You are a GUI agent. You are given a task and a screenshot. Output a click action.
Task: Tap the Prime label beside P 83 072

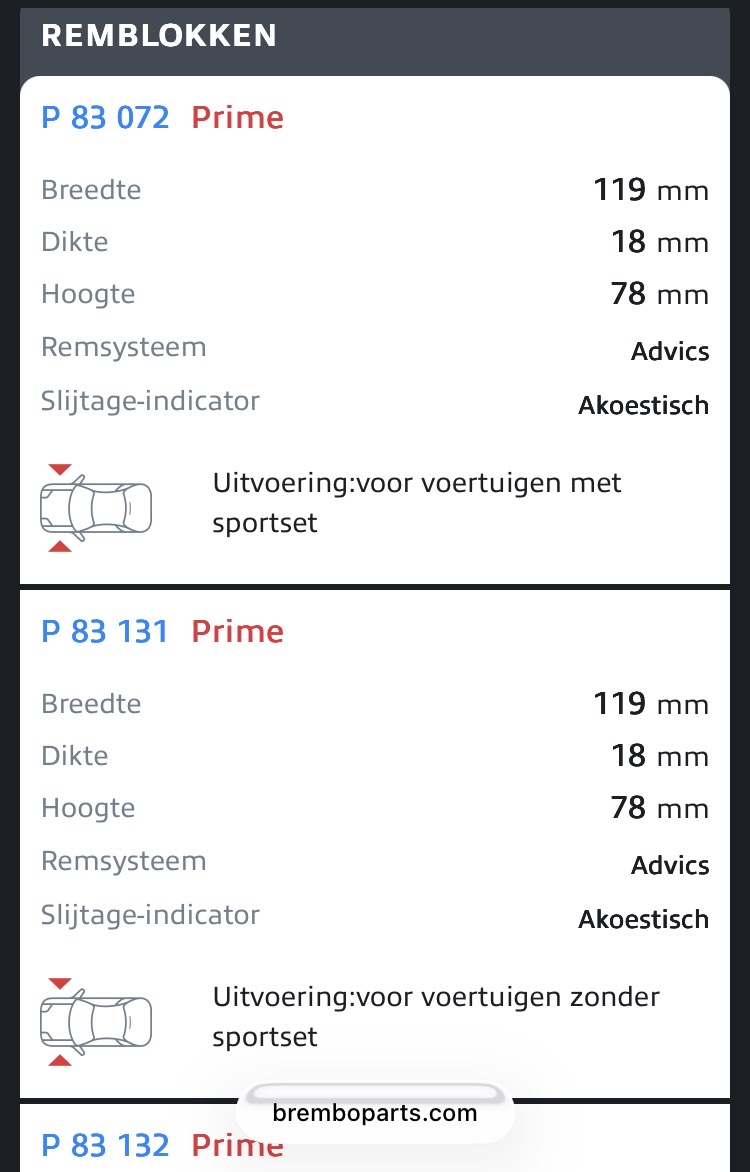[238, 118]
